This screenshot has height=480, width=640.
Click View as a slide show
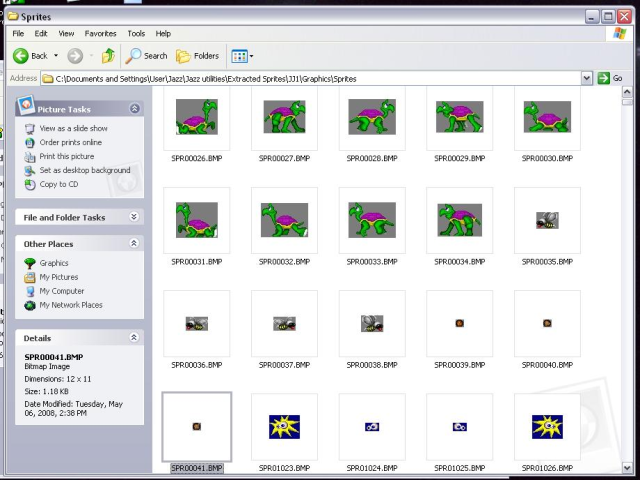coord(73,128)
